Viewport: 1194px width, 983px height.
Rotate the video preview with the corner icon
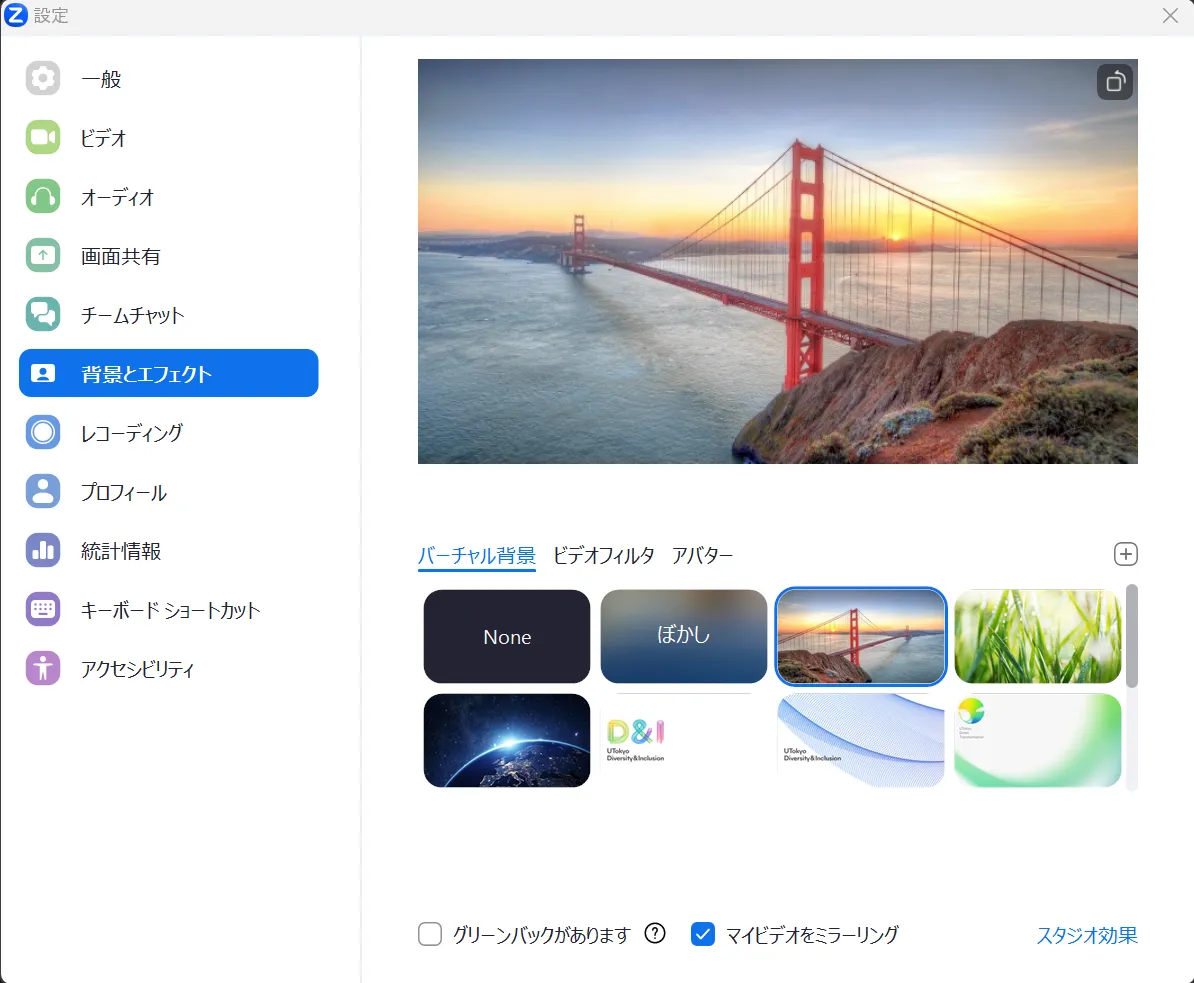point(1114,82)
